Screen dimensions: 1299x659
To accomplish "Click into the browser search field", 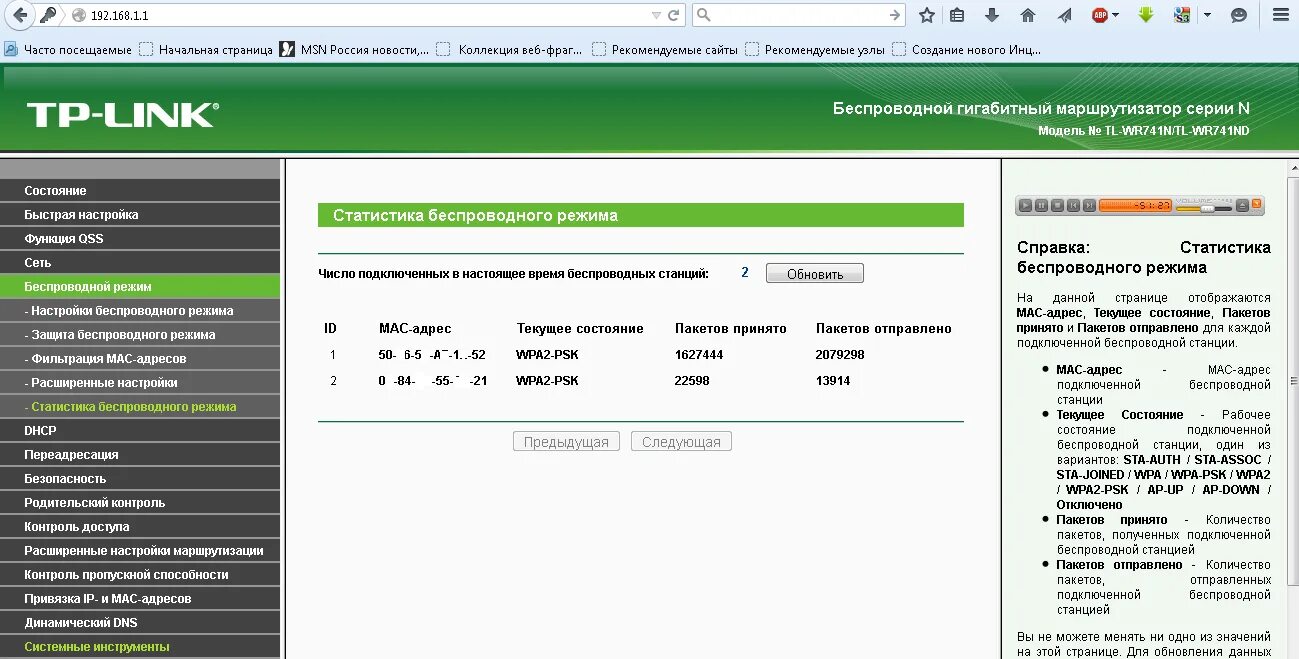I will point(798,15).
